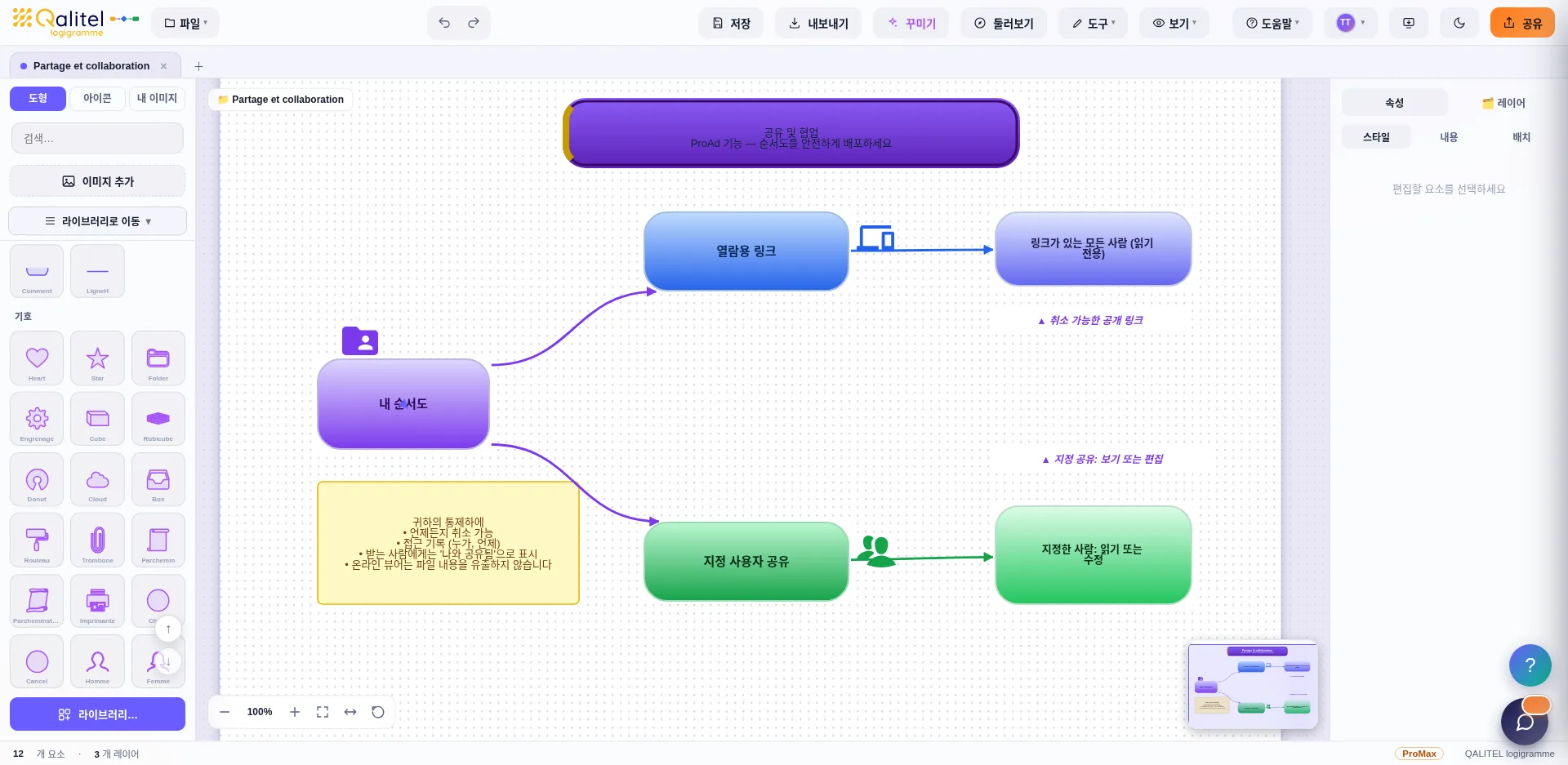Select the Homme person shape

pos(97,661)
